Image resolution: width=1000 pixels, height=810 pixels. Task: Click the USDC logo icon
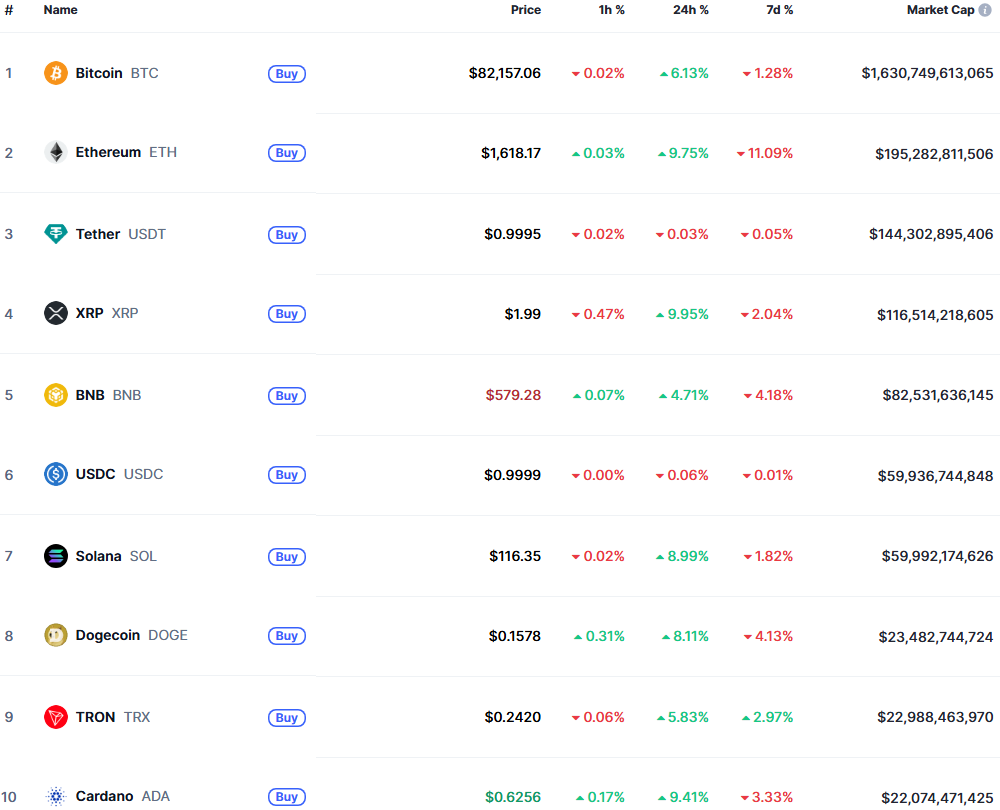point(56,474)
